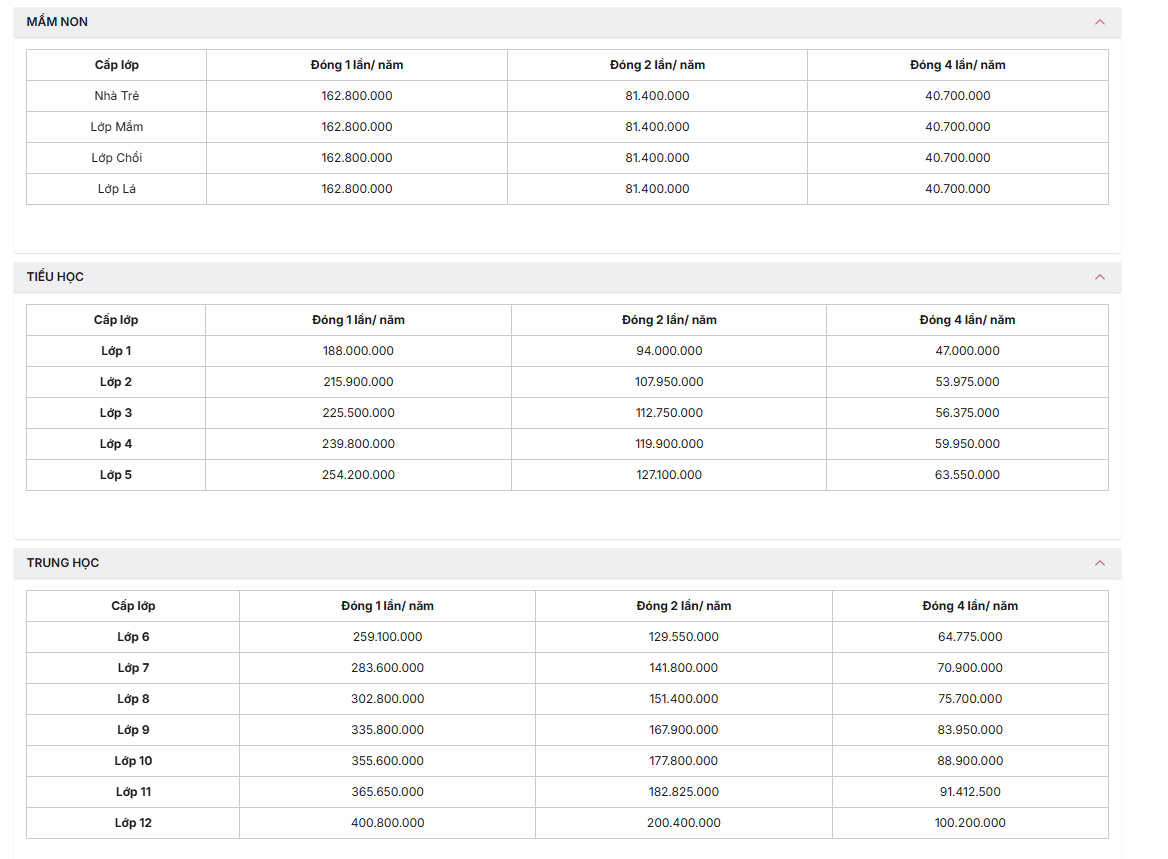
Task: Select Đóng 2 lần/ năm header in Tiểu Học table
Action: pos(669,320)
